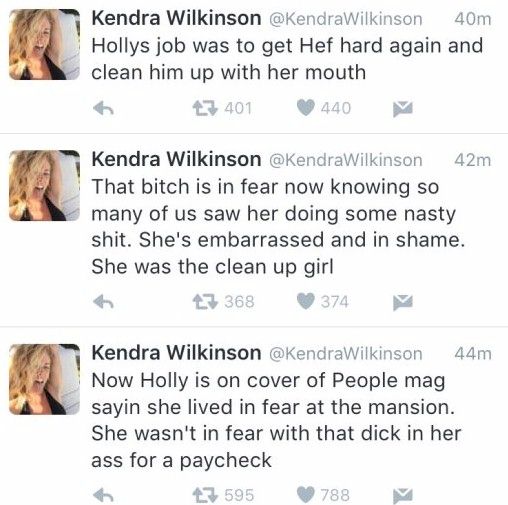Image resolution: width=508 pixels, height=505 pixels.
Task: Message icon on the 40m tweet
Action: [403, 109]
